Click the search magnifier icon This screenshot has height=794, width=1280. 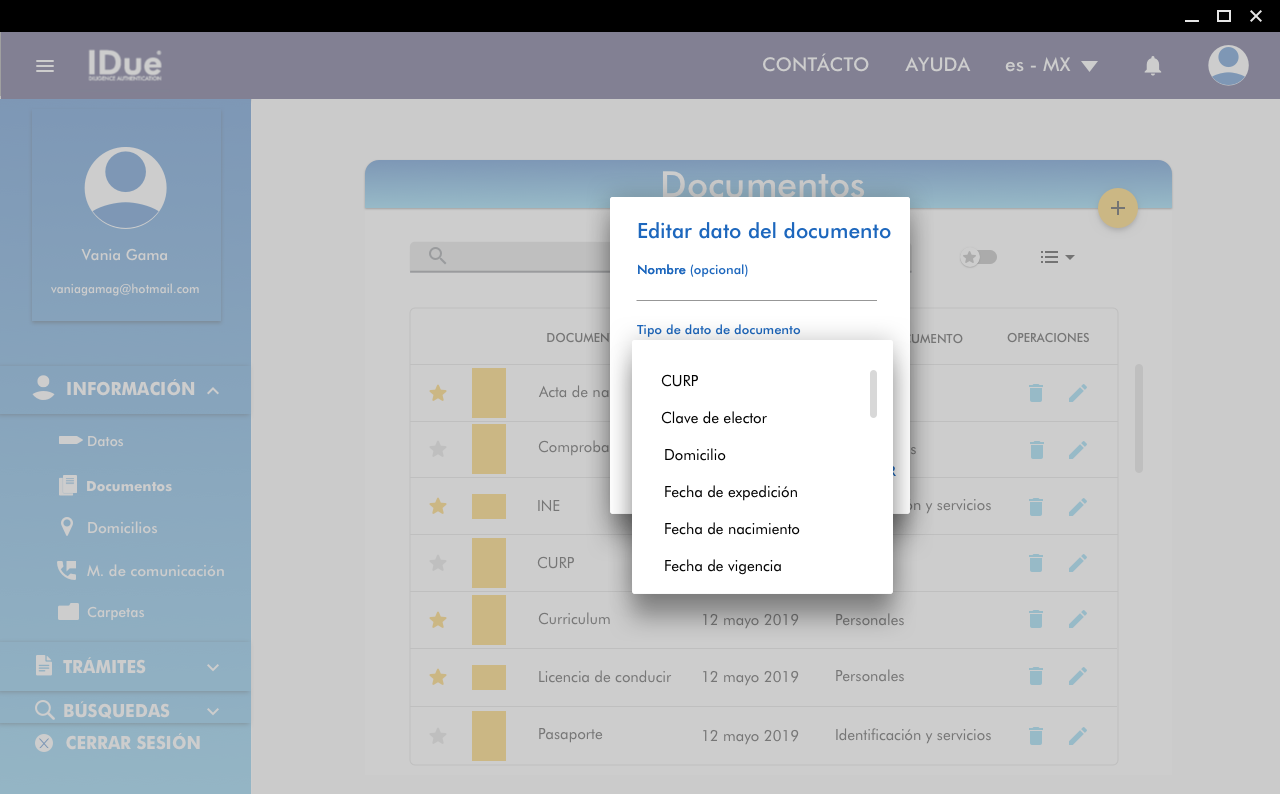coord(437,256)
